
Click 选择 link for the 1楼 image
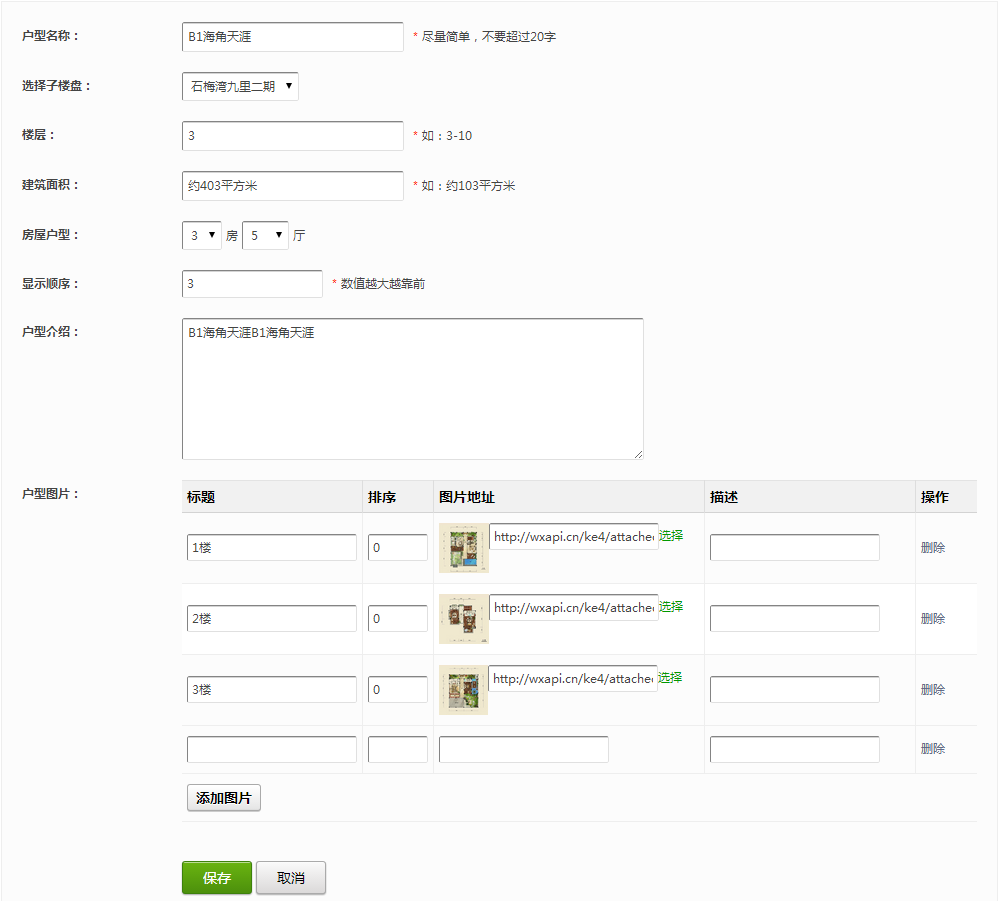coord(671,535)
